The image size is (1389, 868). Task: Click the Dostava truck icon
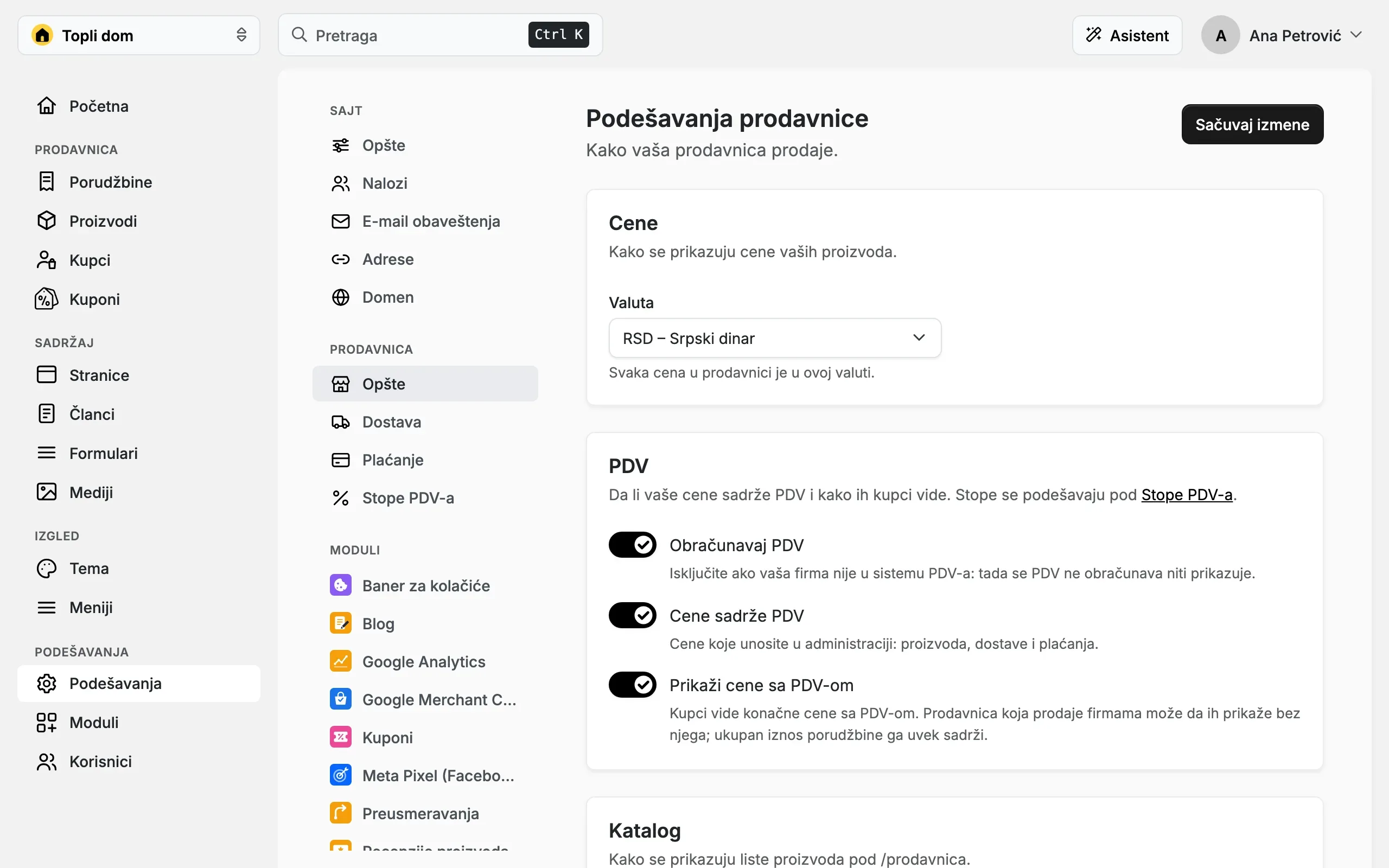(340, 422)
